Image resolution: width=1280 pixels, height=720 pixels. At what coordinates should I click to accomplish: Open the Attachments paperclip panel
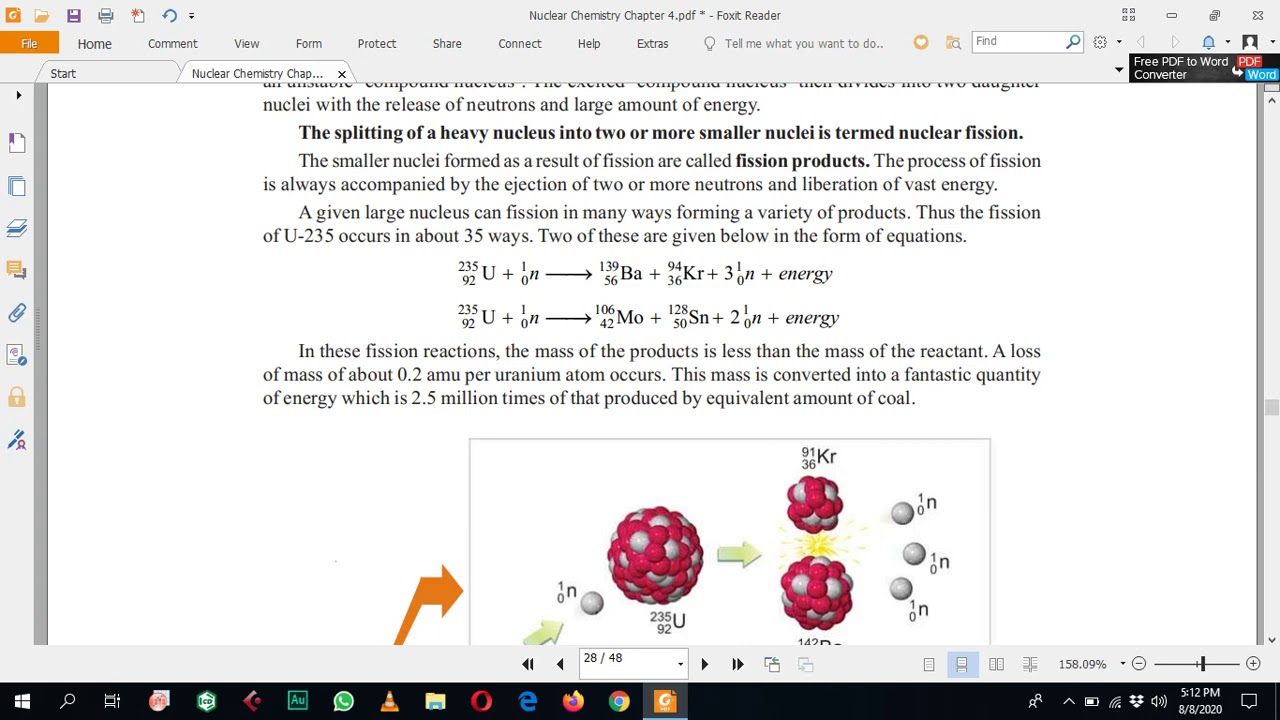pos(17,313)
